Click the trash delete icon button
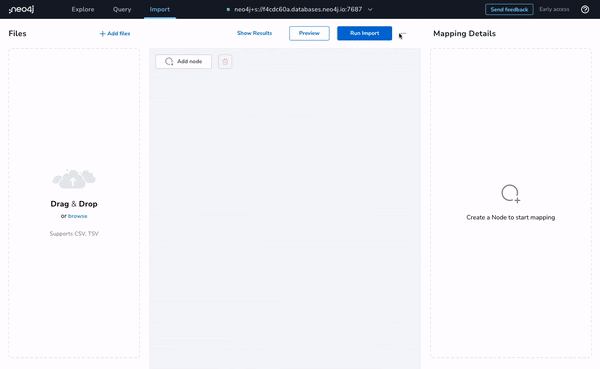The image size is (600, 369). pyautogui.click(x=225, y=61)
